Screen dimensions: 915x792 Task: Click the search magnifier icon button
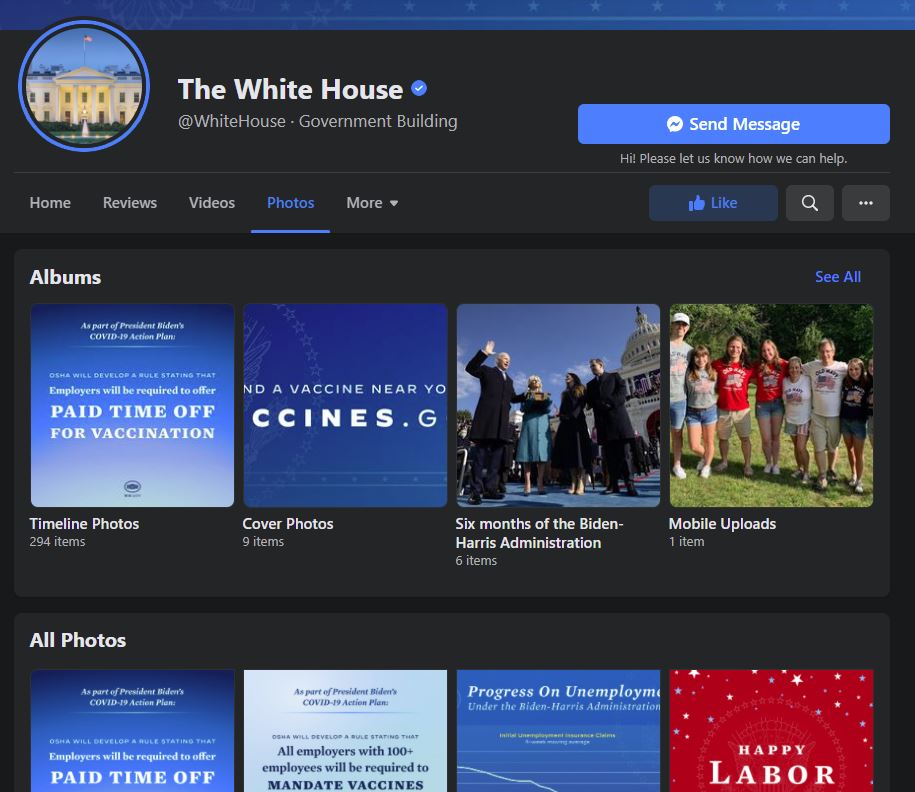click(809, 203)
